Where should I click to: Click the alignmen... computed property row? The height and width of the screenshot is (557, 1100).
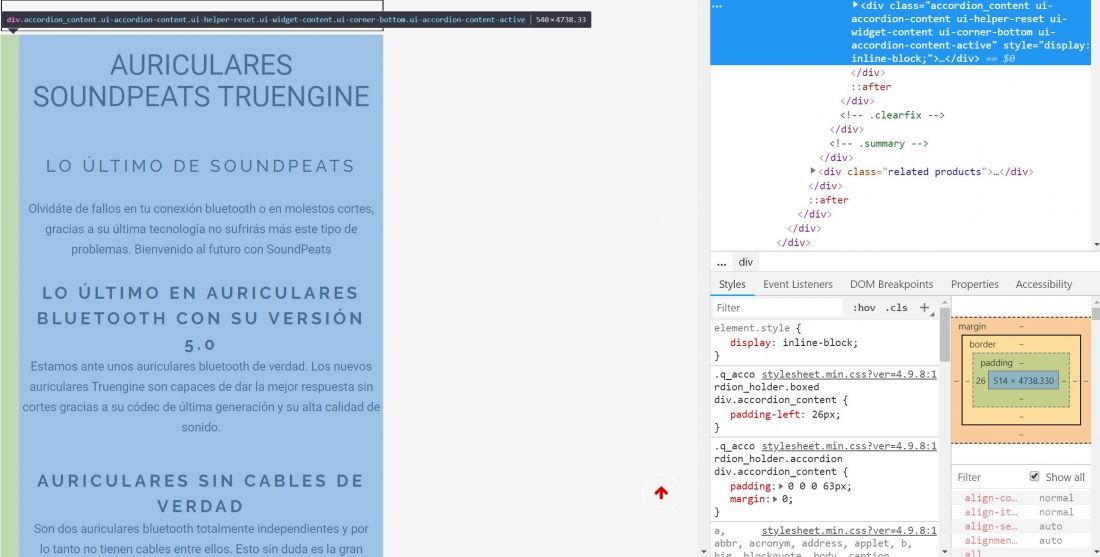coord(1021,540)
